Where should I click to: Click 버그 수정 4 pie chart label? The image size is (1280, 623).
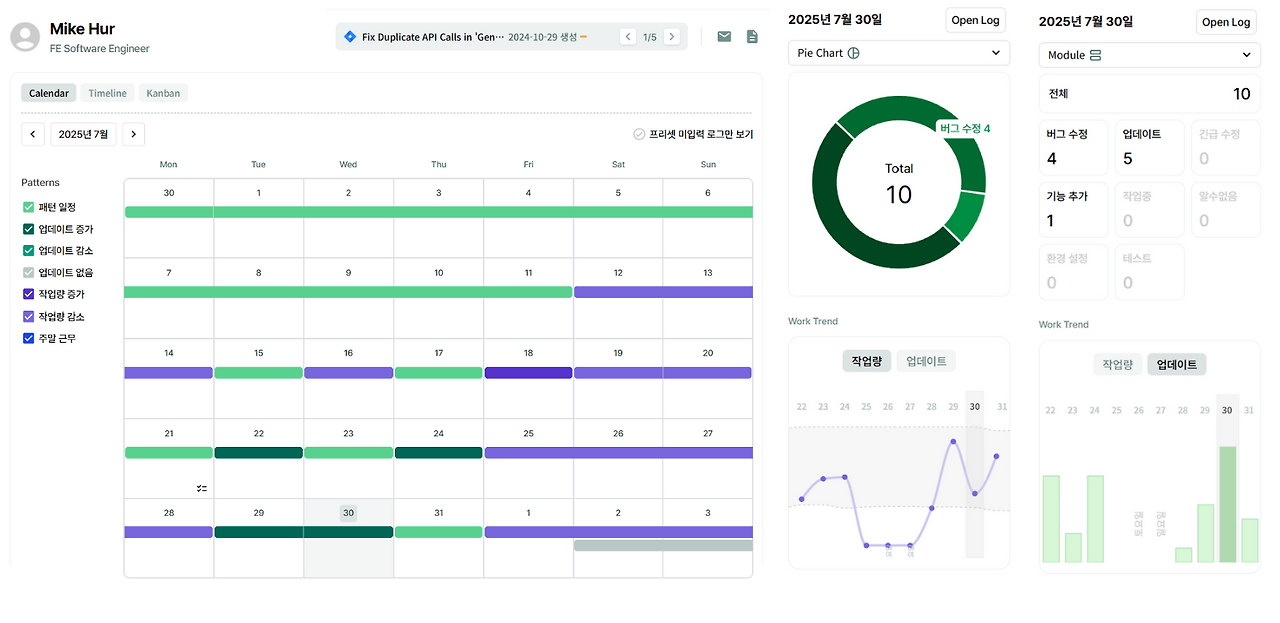(x=965, y=128)
